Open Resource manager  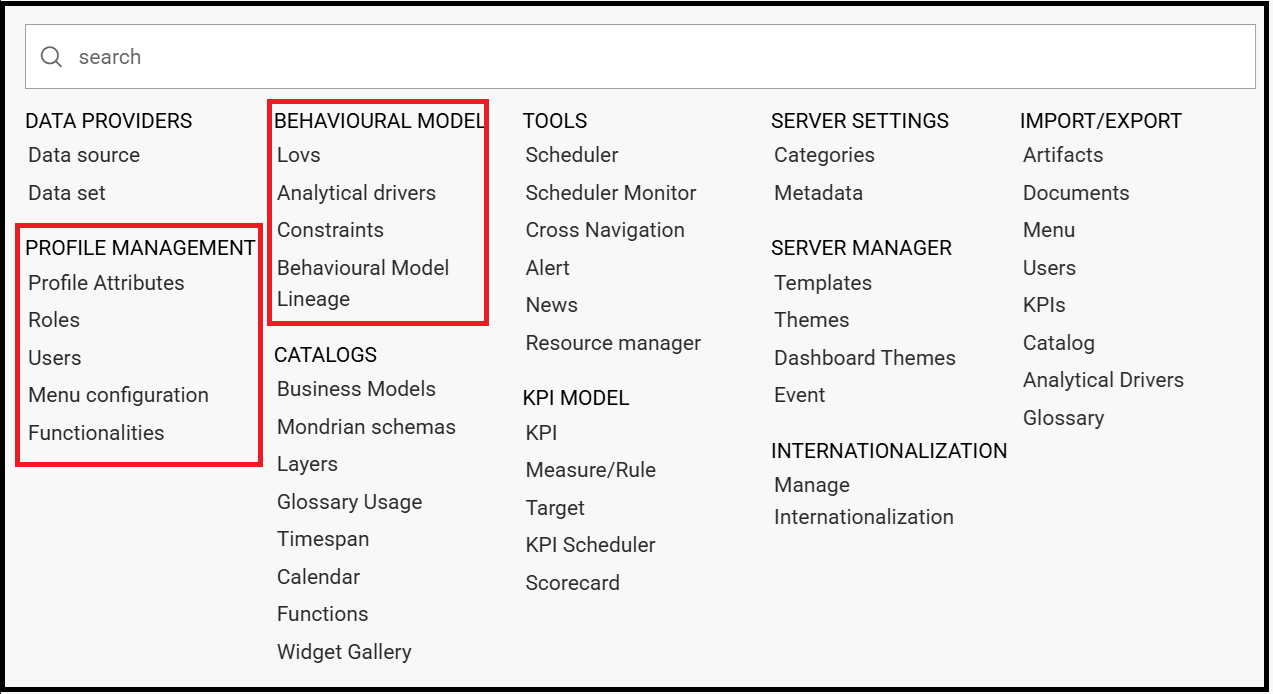[x=613, y=343]
